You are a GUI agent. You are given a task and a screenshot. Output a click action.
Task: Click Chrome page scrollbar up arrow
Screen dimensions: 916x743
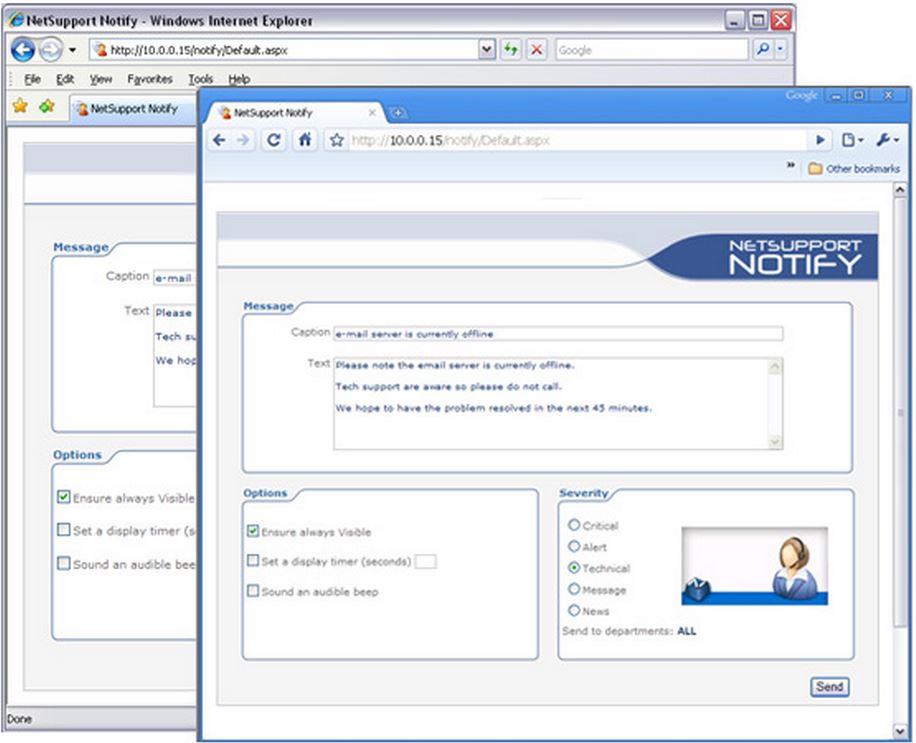point(900,190)
